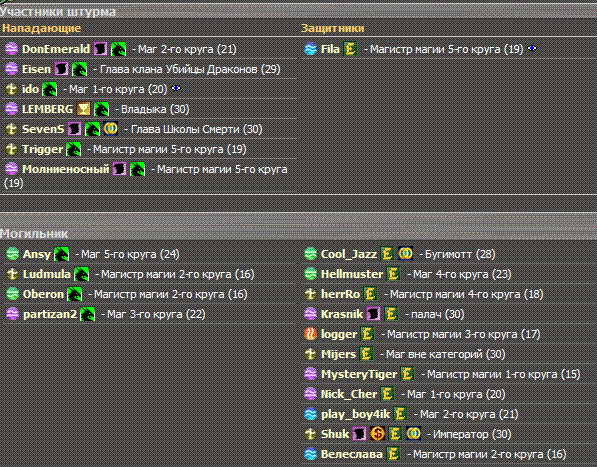
Task: Click the blue eye icon after ido's rank
Action: coord(176,88)
